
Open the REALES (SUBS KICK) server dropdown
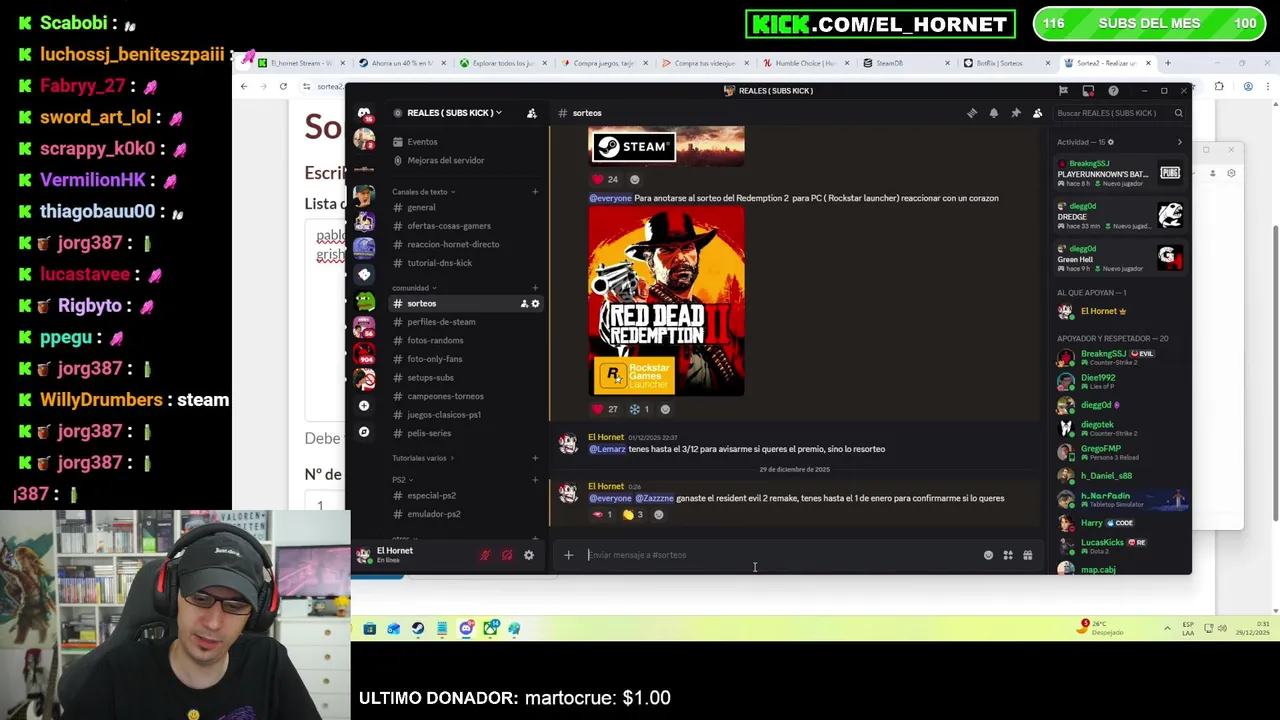pos(455,113)
